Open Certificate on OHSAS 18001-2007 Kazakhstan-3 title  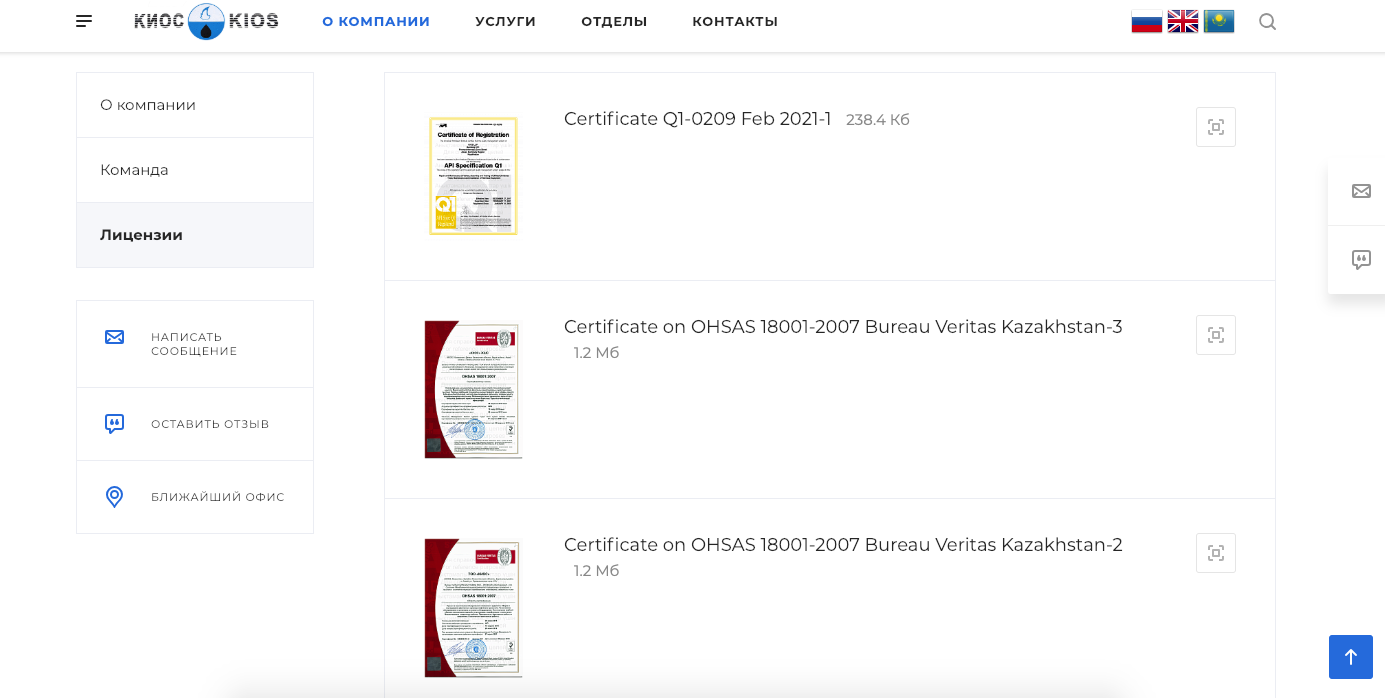(843, 327)
